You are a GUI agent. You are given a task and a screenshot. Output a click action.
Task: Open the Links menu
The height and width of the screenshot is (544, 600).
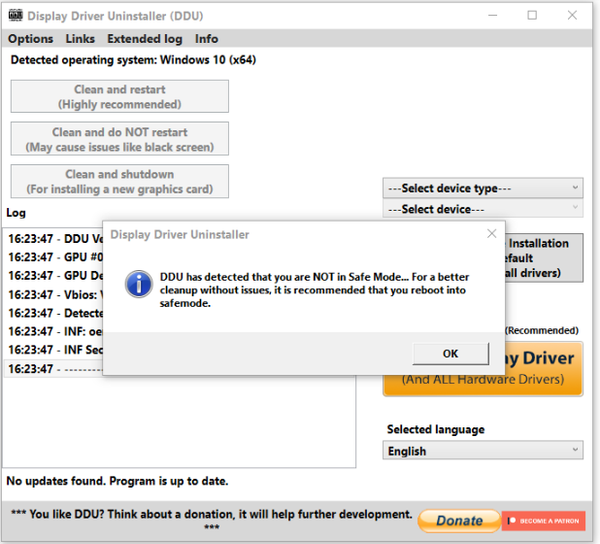click(80, 39)
